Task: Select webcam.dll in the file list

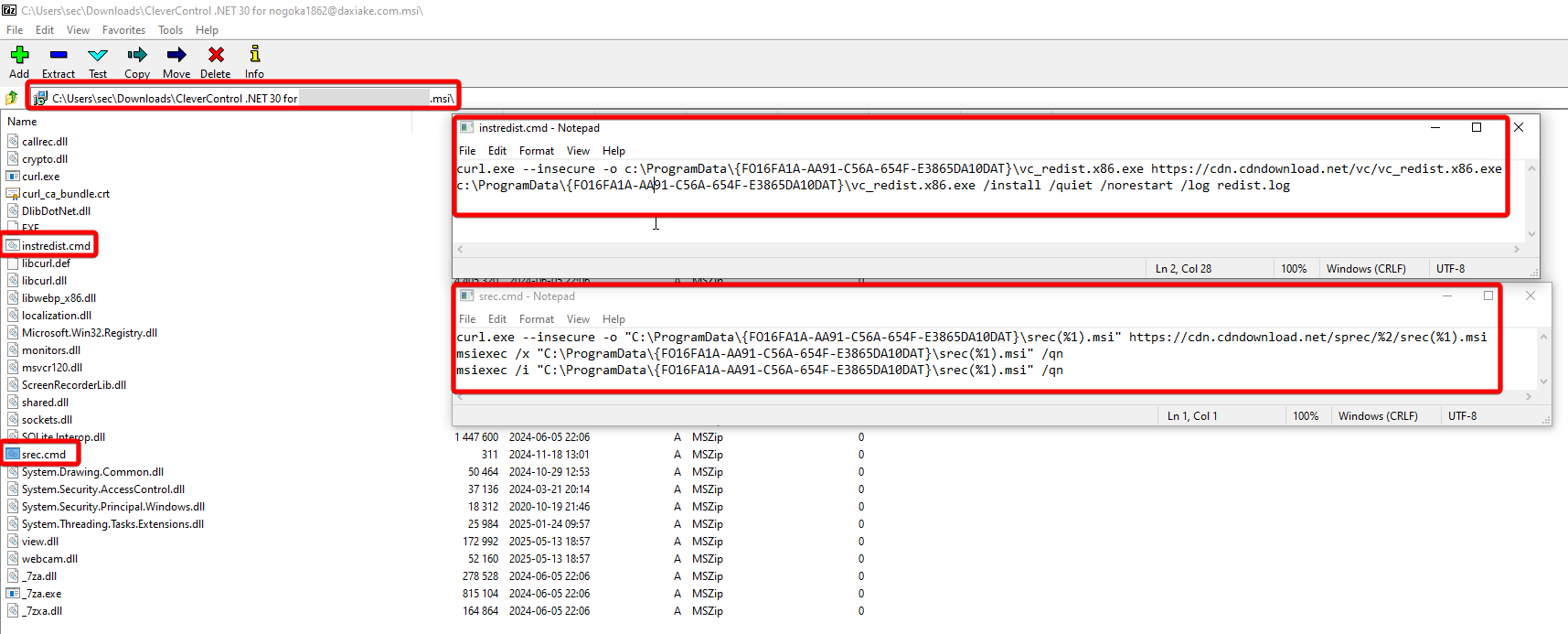Action: click(x=49, y=559)
